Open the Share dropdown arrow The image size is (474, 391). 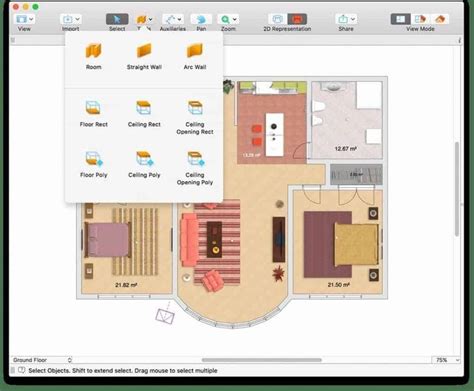tap(353, 19)
